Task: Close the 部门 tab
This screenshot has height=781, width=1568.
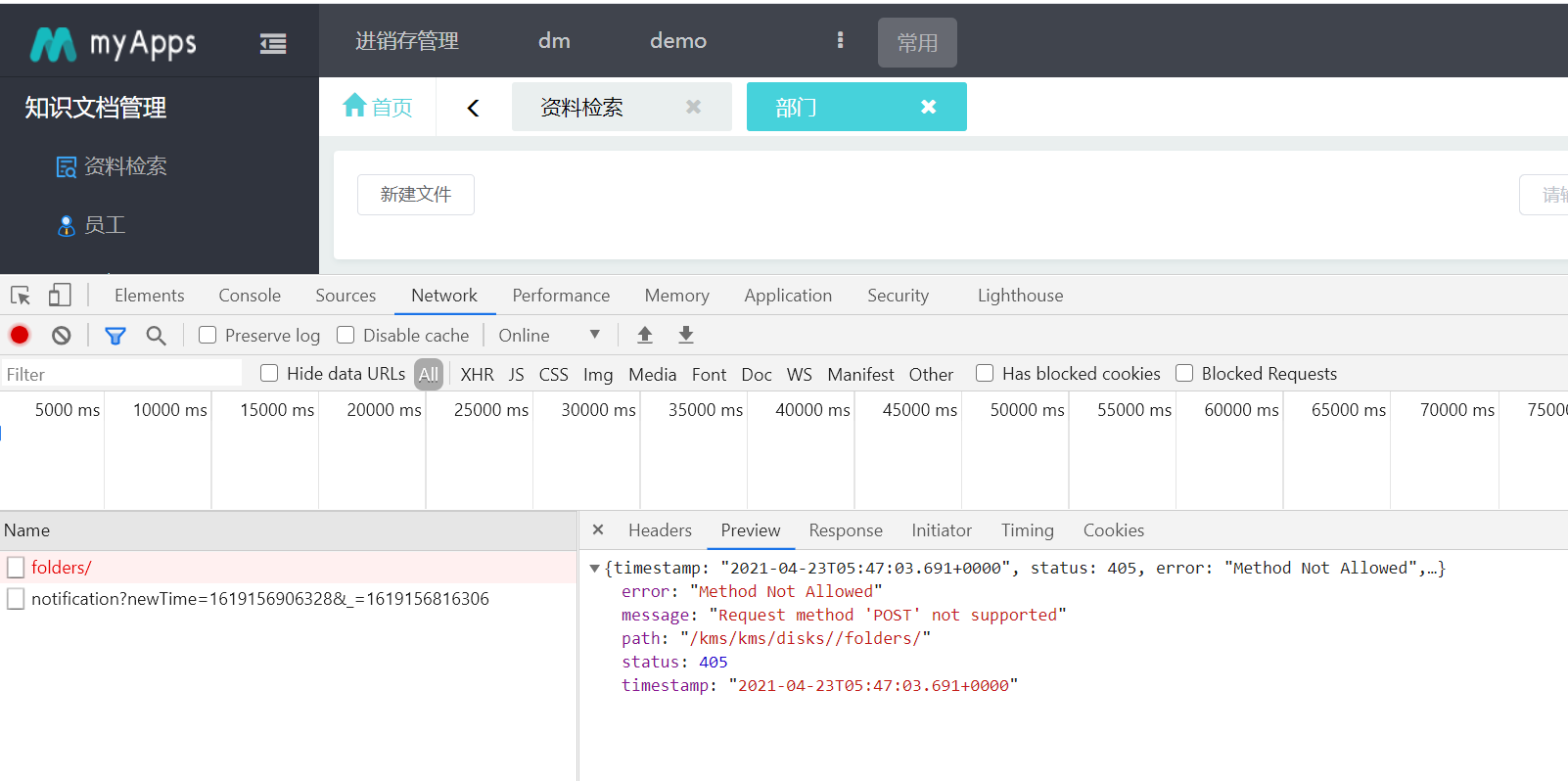Action: [928, 107]
